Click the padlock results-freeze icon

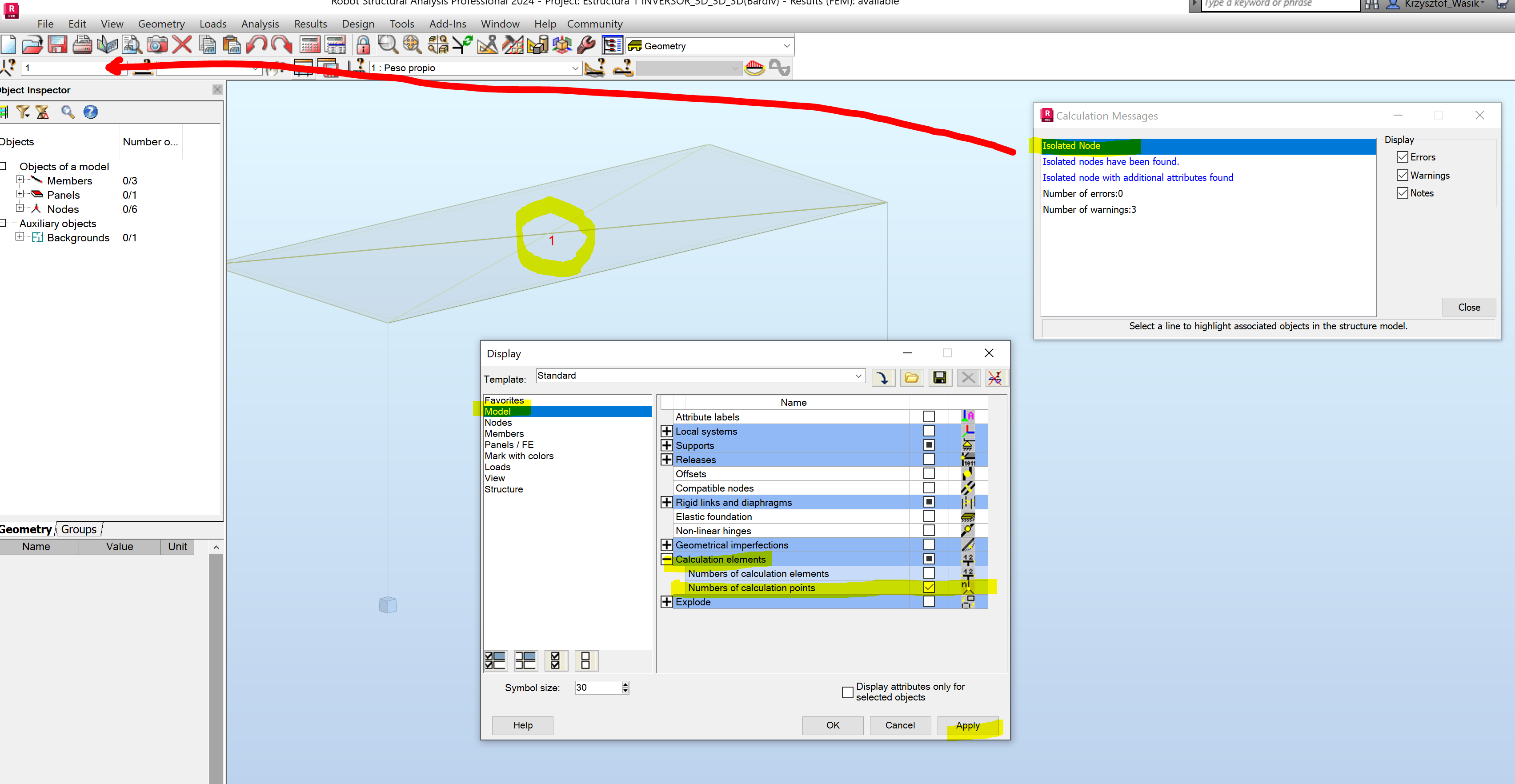tap(363, 45)
